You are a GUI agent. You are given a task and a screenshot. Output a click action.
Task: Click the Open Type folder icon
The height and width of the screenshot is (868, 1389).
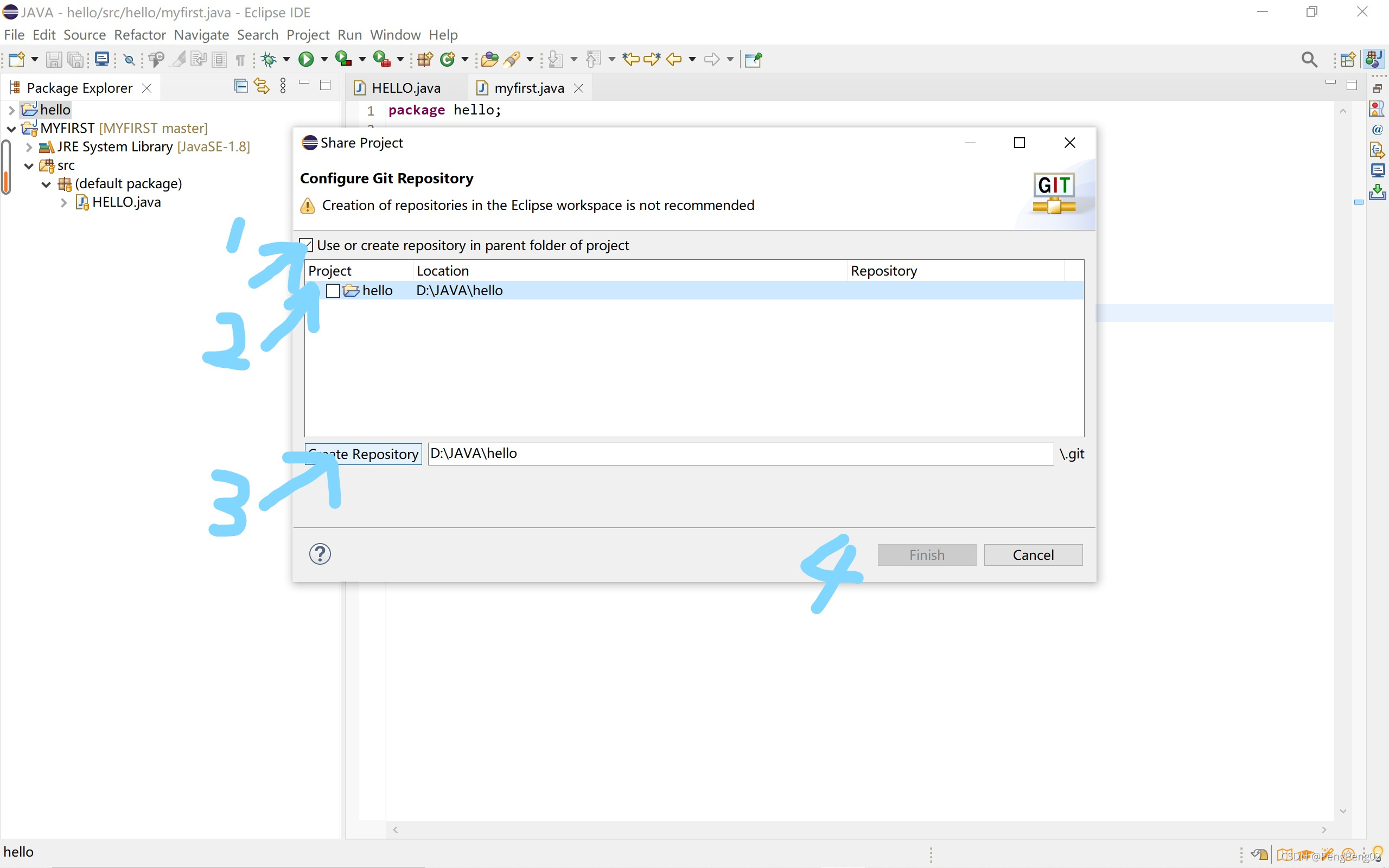click(x=489, y=59)
